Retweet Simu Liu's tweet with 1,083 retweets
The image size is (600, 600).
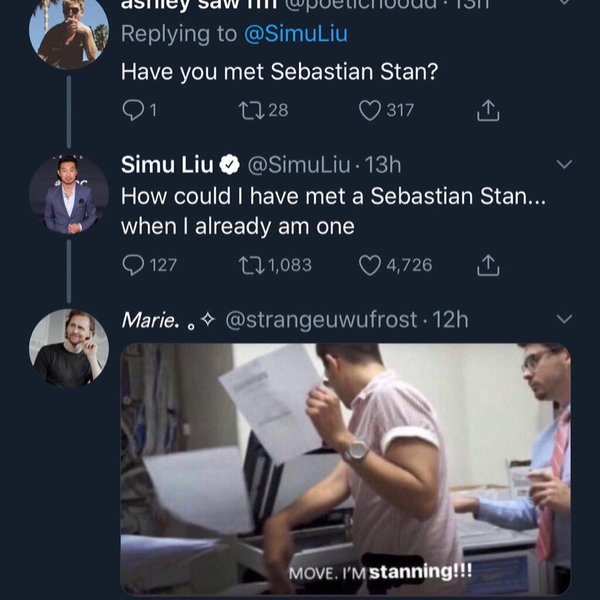[250, 264]
